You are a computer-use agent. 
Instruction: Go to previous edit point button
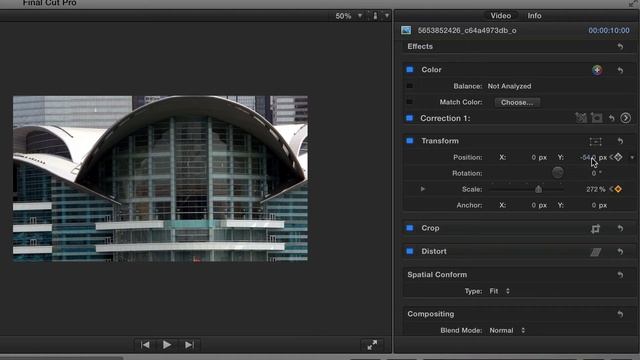tap(145, 345)
